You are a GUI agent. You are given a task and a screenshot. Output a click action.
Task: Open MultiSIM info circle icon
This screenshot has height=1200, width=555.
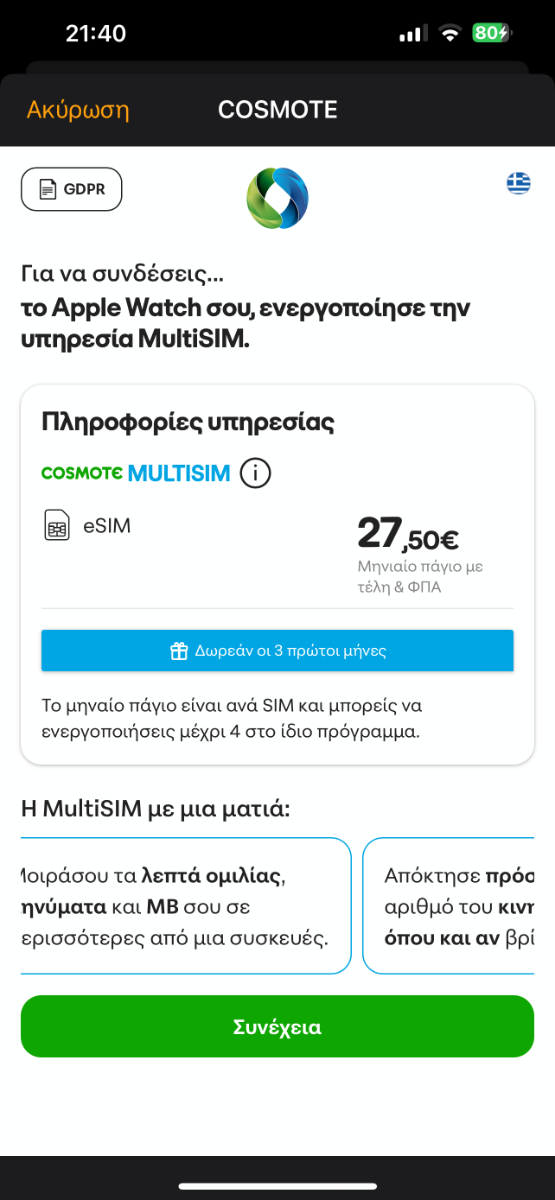click(x=256, y=472)
